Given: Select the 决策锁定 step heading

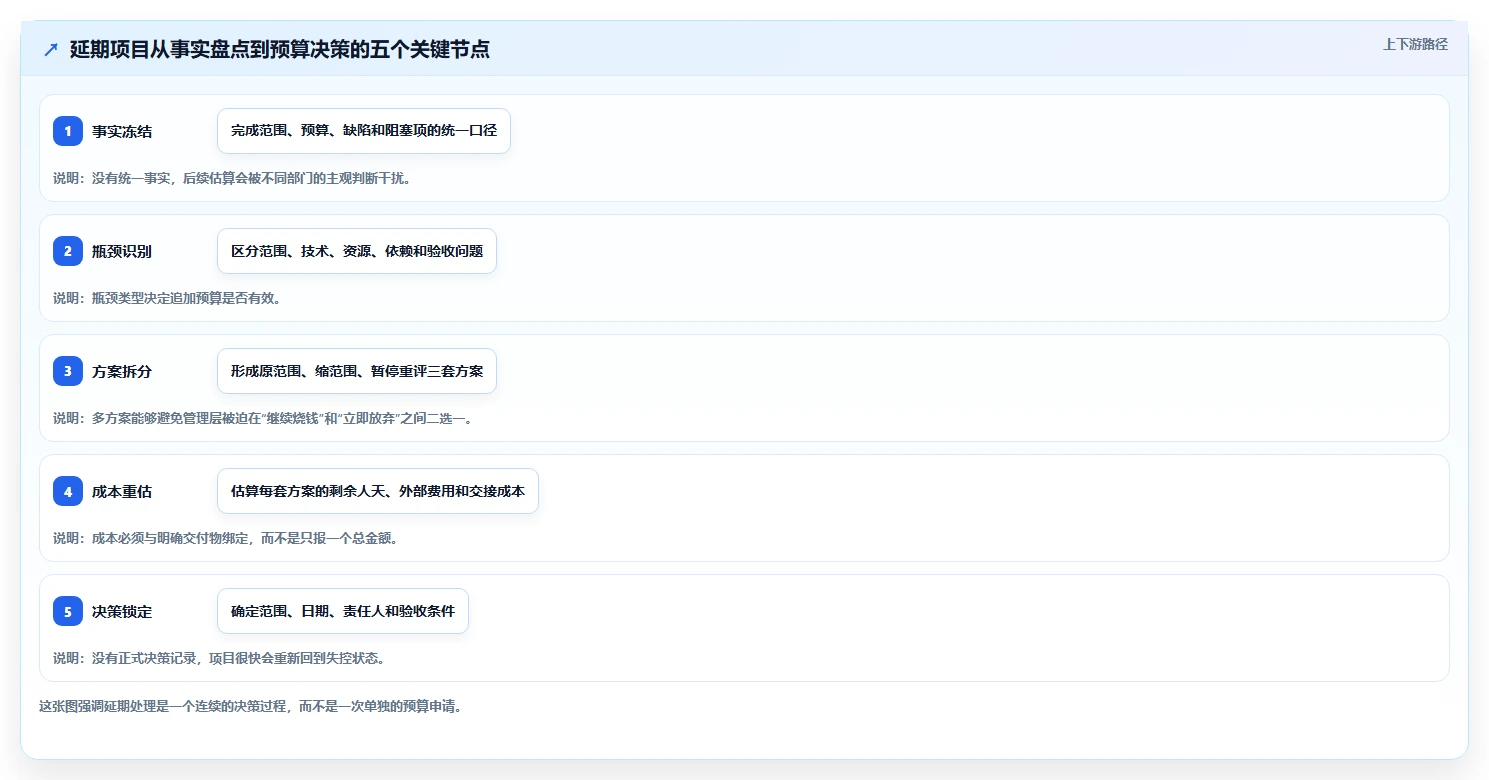Looking at the screenshot, I should coord(122,611).
